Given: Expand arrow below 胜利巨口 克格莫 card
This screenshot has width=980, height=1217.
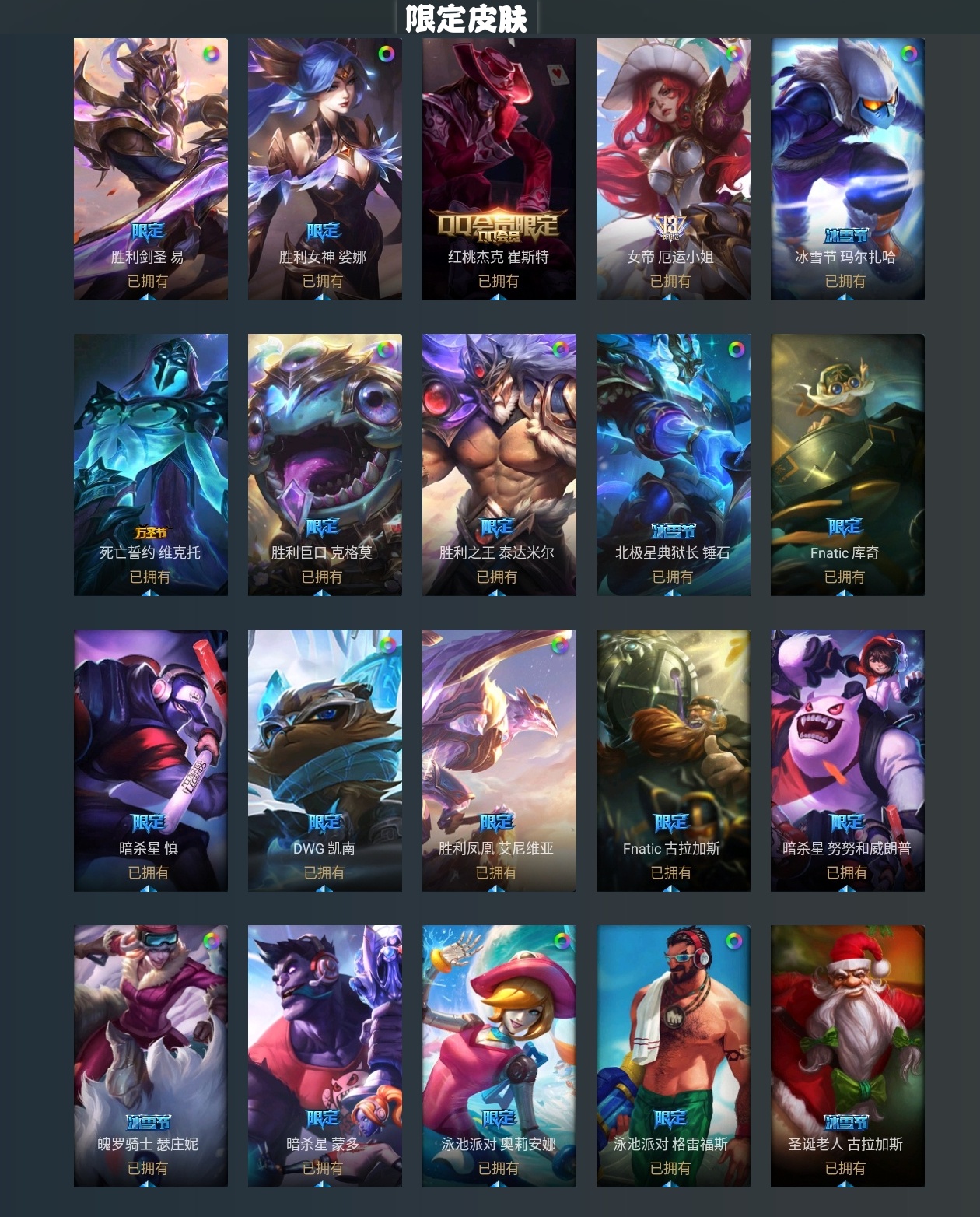Looking at the screenshot, I should pyautogui.click(x=324, y=593).
